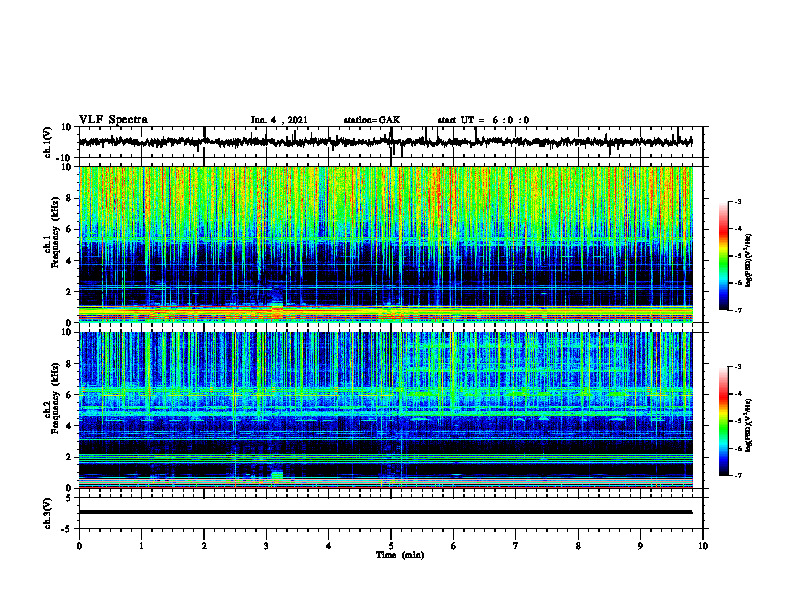The height and width of the screenshot is (612, 792).
Task: Select the "start UT = 6:0:0" text
Action: coord(483,120)
